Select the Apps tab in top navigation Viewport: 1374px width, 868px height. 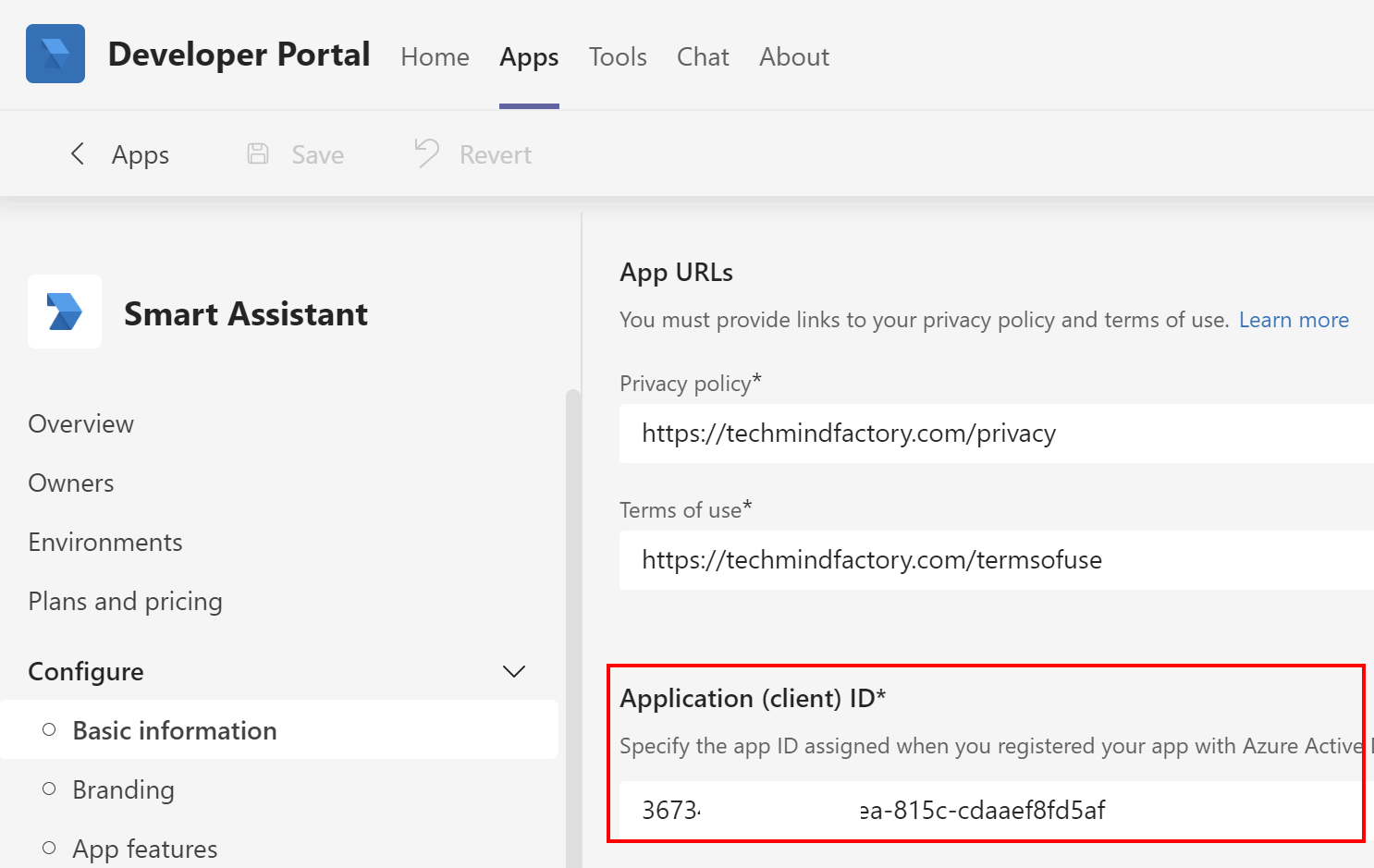pyautogui.click(x=529, y=57)
